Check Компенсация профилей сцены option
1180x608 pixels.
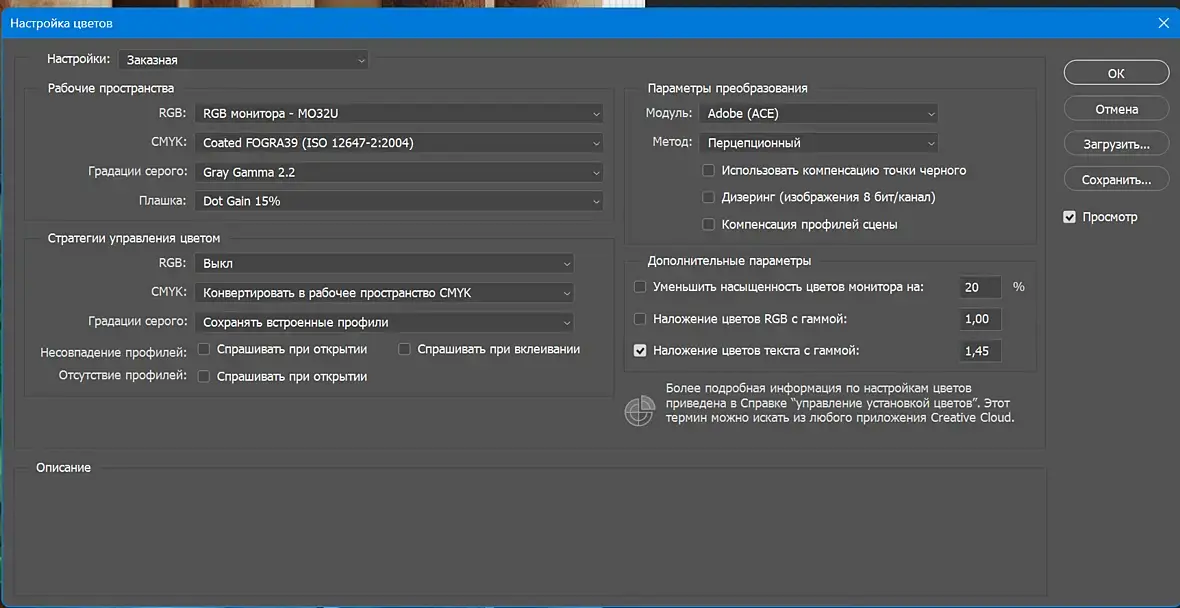point(708,224)
